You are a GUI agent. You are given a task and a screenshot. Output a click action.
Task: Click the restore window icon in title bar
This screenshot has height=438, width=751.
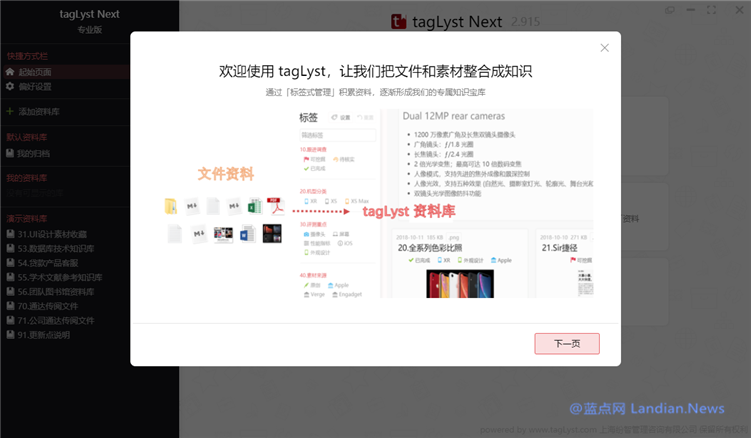coord(670,10)
